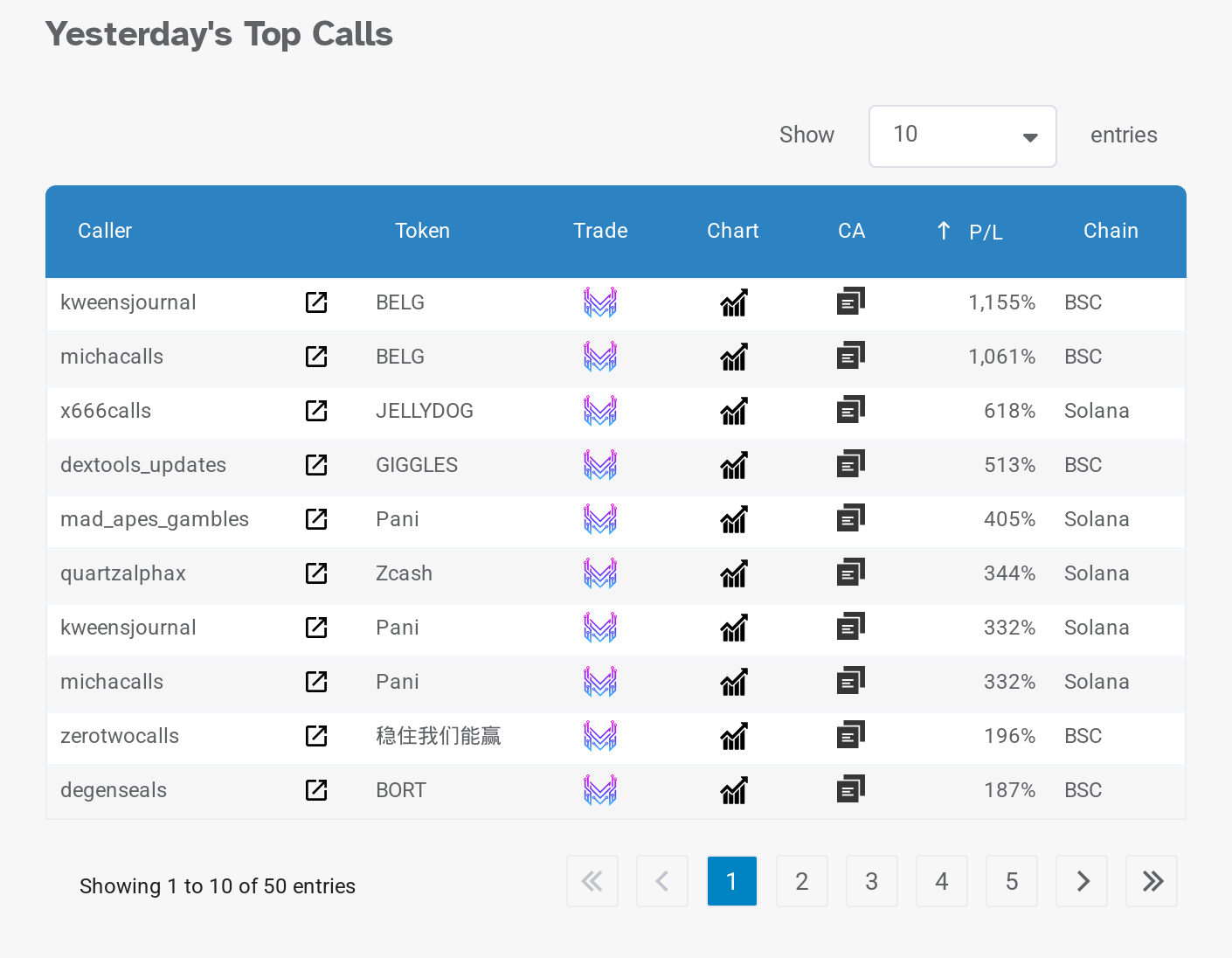Open external link for x666calls caller
The image size is (1232, 958).
pyautogui.click(x=316, y=411)
